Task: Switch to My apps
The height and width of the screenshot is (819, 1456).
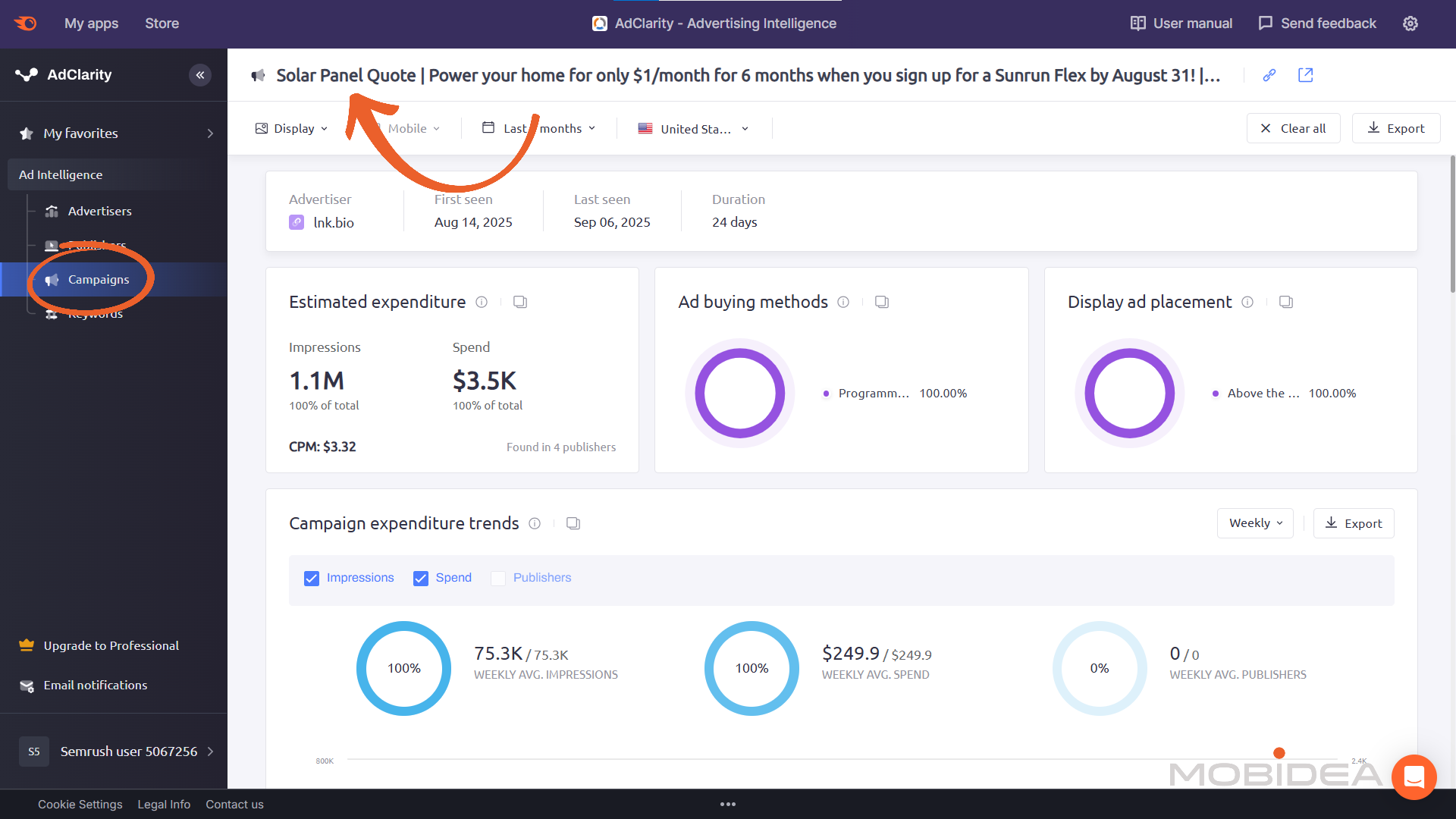Action: point(91,24)
